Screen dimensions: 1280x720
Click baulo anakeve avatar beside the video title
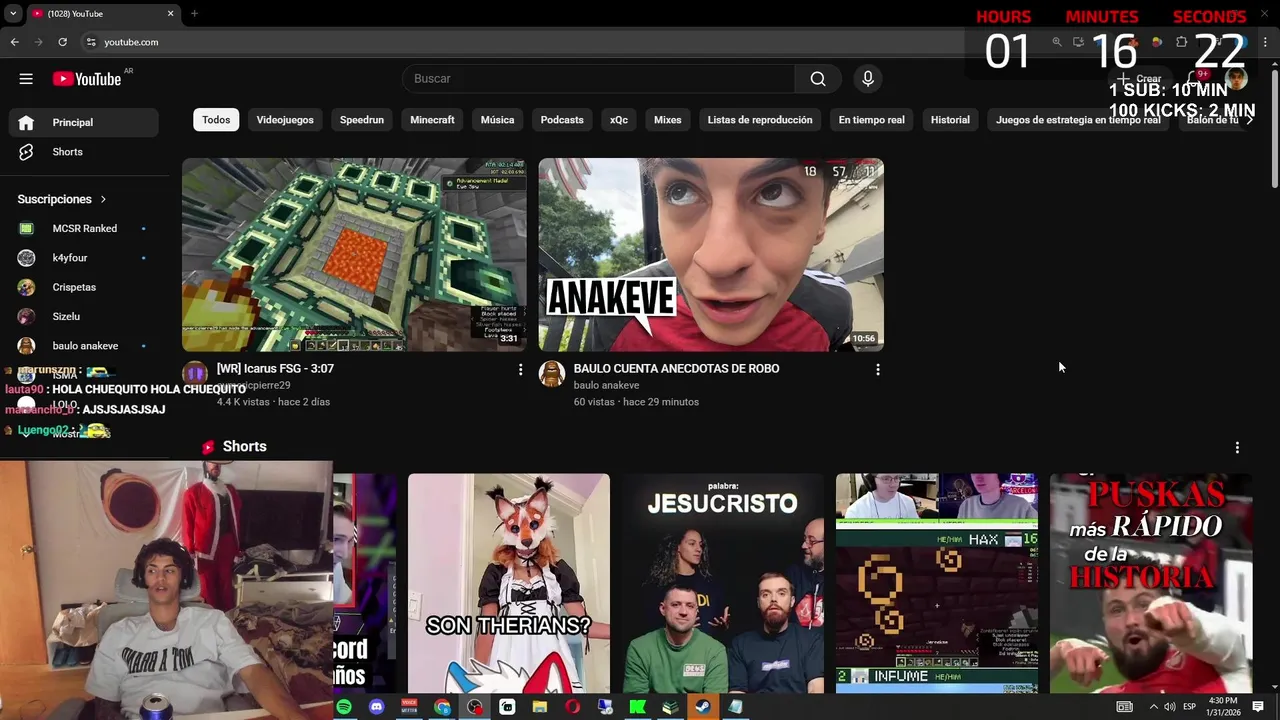tap(552, 374)
